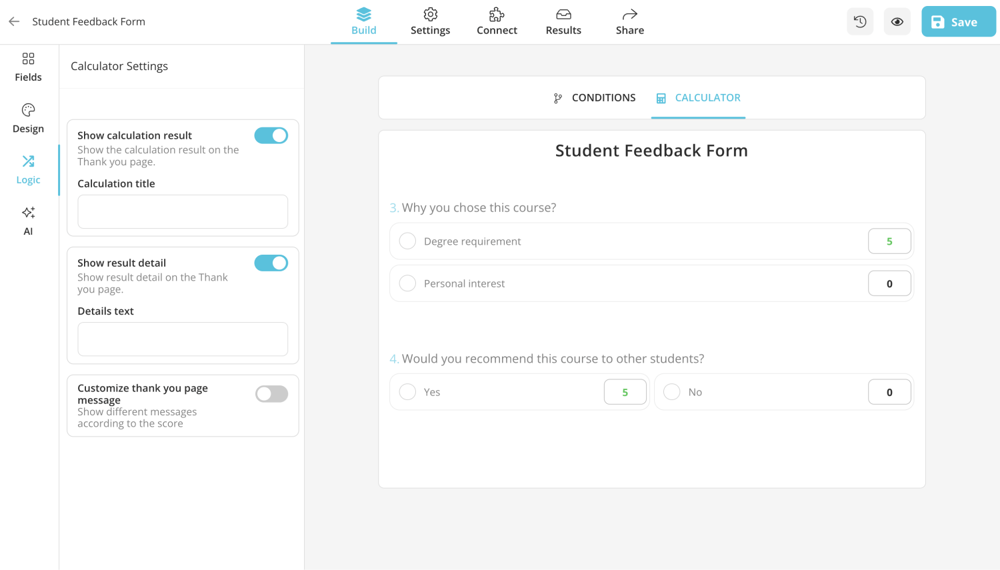Open the version history clock icon
The width and height of the screenshot is (1000, 570).
click(x=860, y=22)
